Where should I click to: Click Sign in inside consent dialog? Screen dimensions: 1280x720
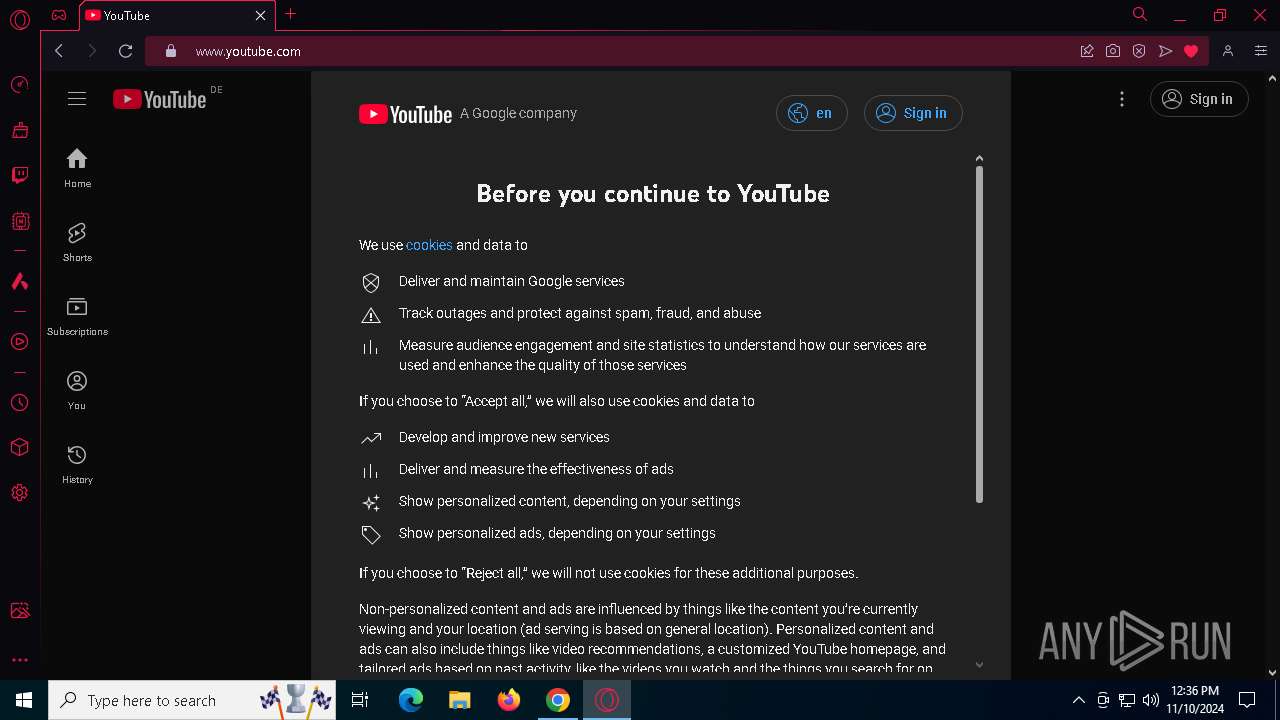tap(912, 113)
